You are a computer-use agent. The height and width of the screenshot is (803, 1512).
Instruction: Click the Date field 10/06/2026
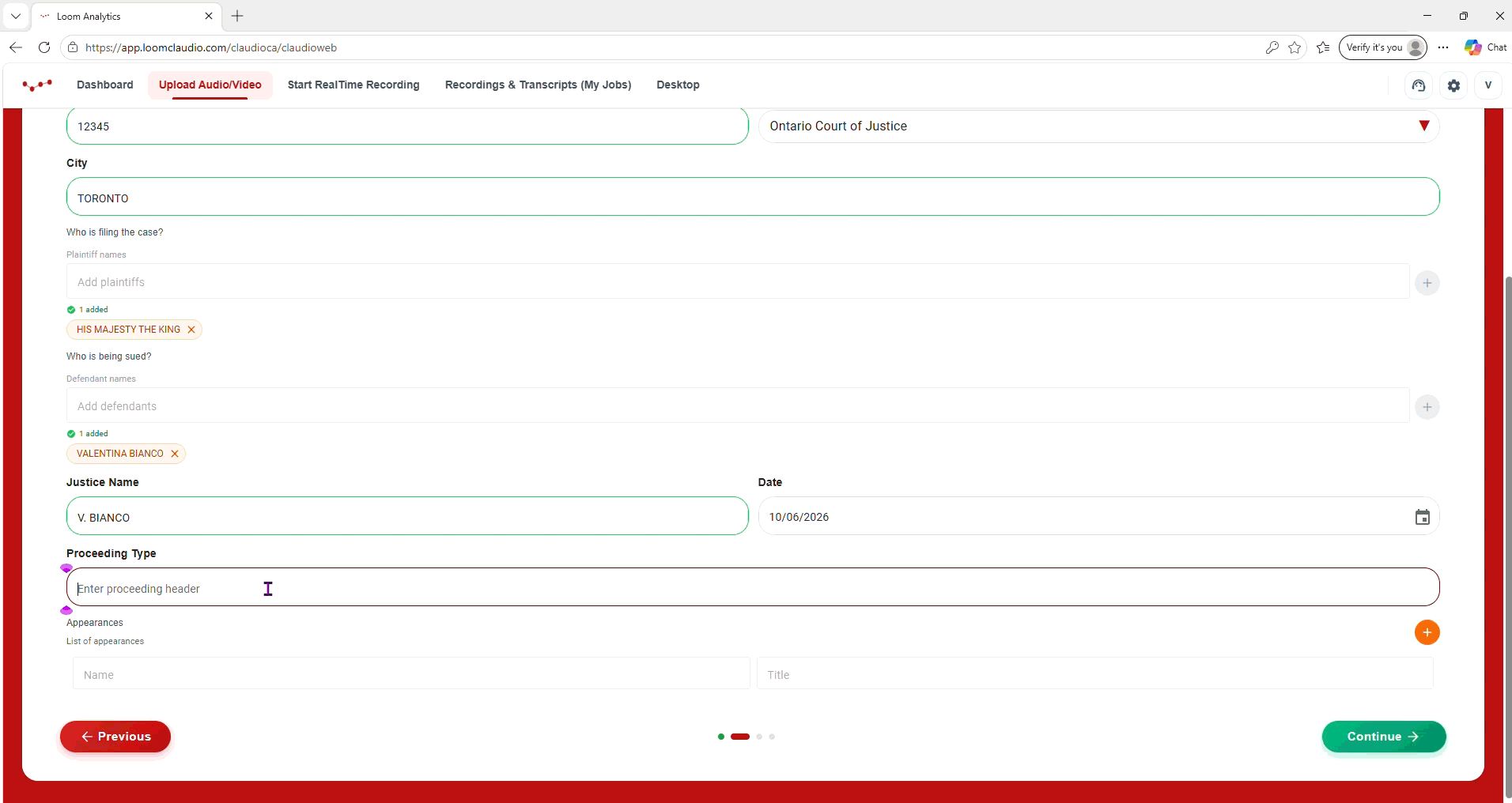pyautogui.click(x=1099, y=516)
